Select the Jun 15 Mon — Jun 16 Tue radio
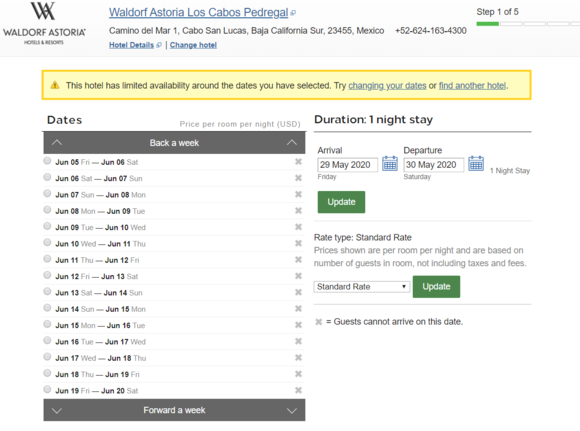580x431 pixels. 47,324
